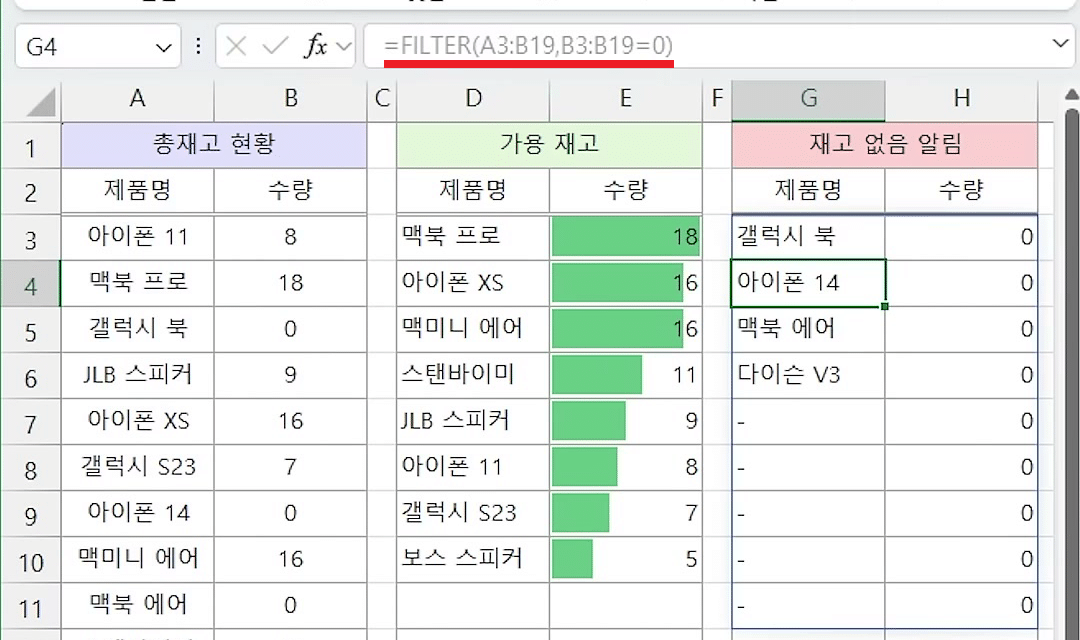The height and width of the screenshot is (640, 1080).
Task: Select row 4 header
Action: (31, 284)
